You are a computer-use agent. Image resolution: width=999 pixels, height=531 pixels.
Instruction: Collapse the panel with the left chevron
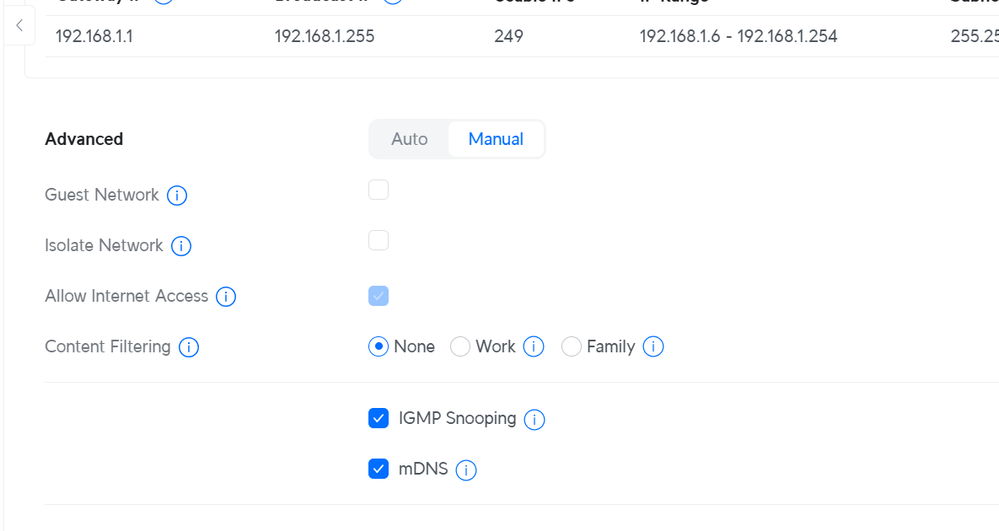click(19, 25)
